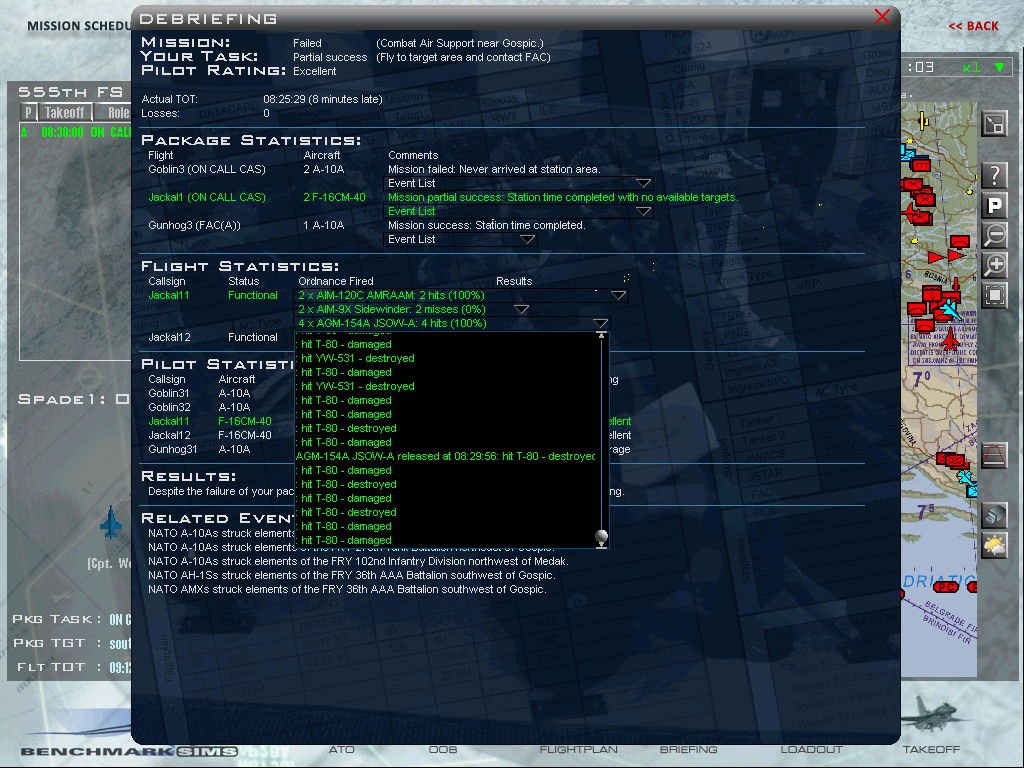This screenshot has height=768, width=1024.
Task: Click the gray stacked-blocks icon above weather
Action: coord(995,516)
